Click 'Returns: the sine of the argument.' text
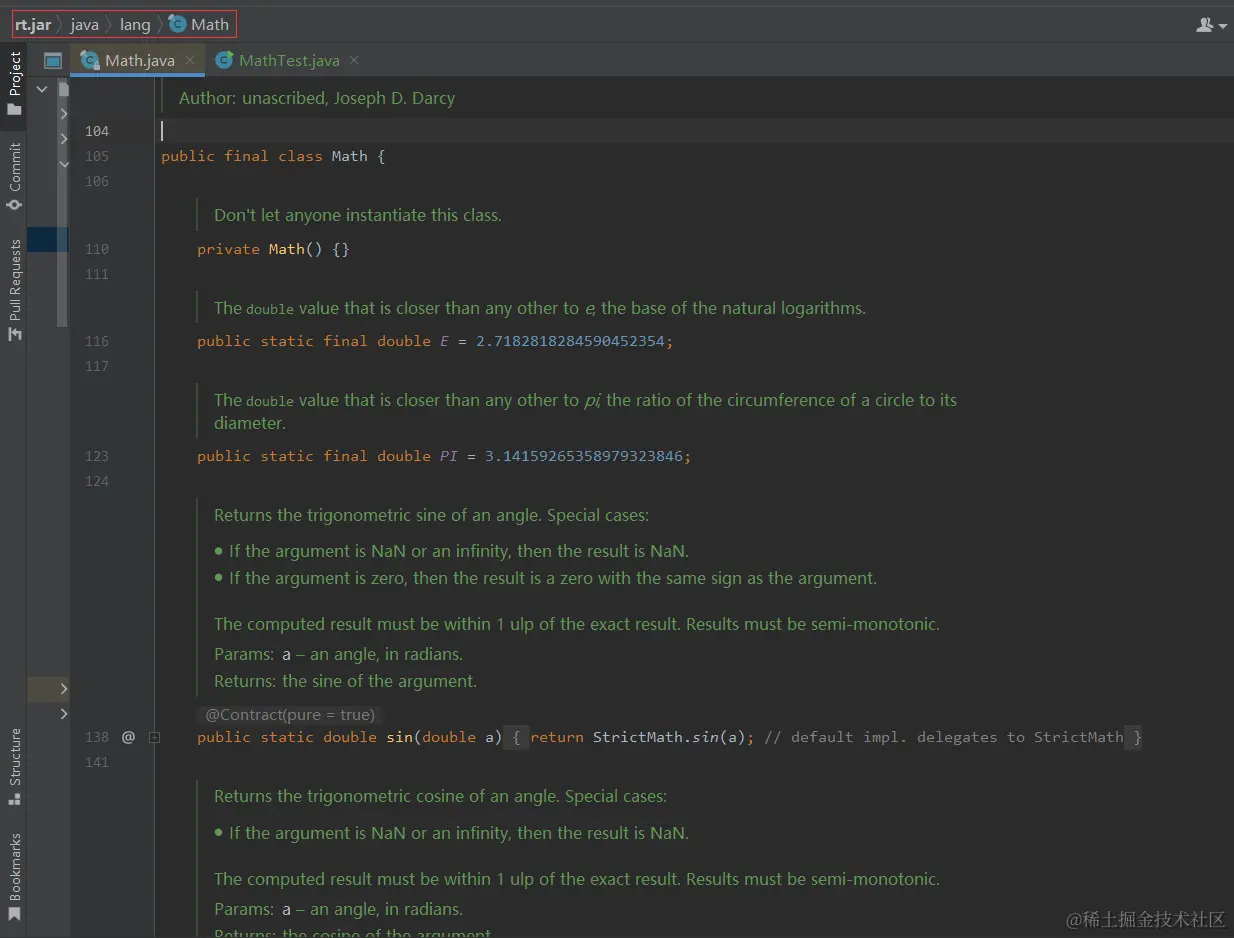 point(345,681)
